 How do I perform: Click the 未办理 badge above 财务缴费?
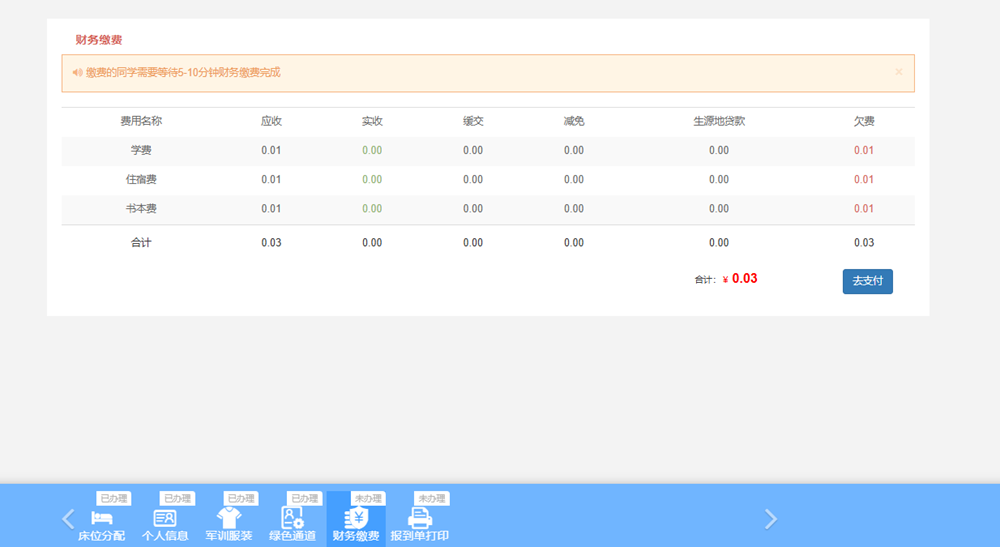(368, 498)
